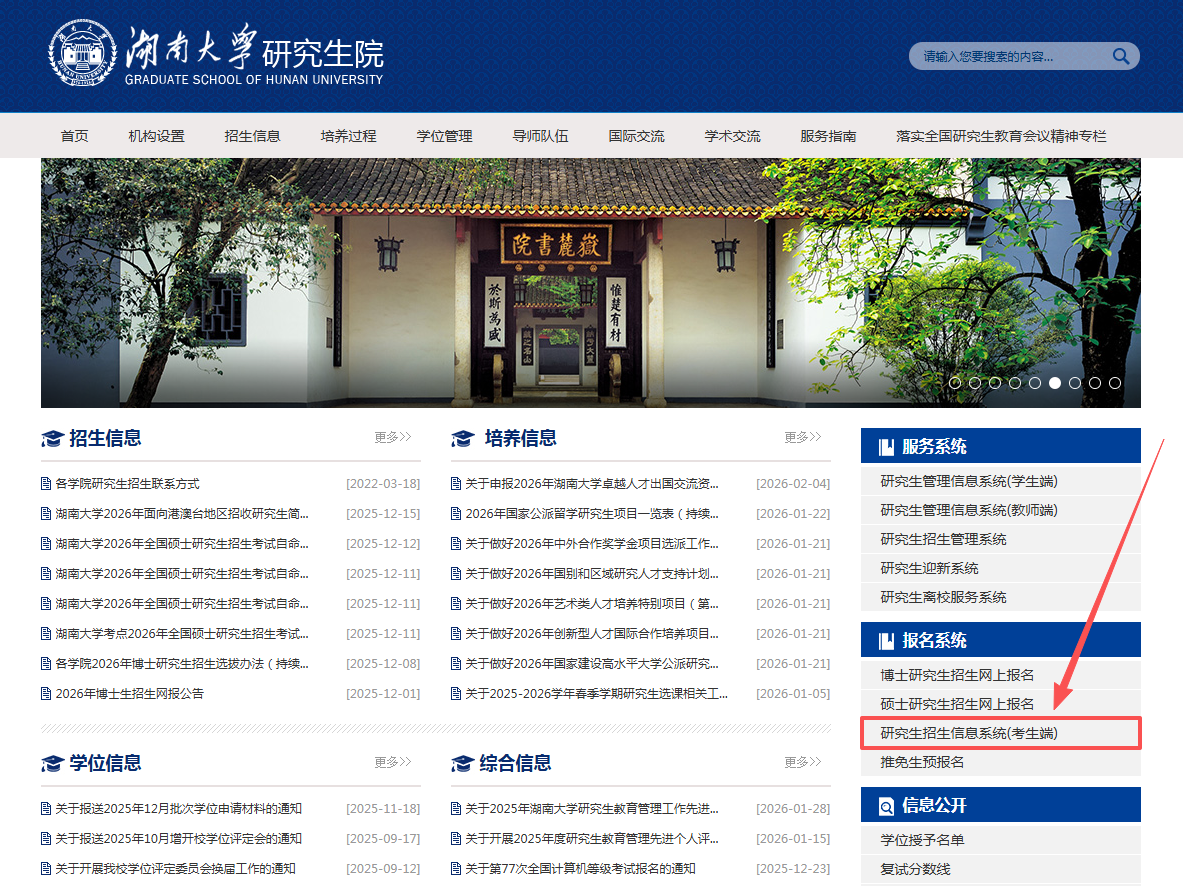Select the highlighted sixth carousel dot

click(x=1055, y=383)
